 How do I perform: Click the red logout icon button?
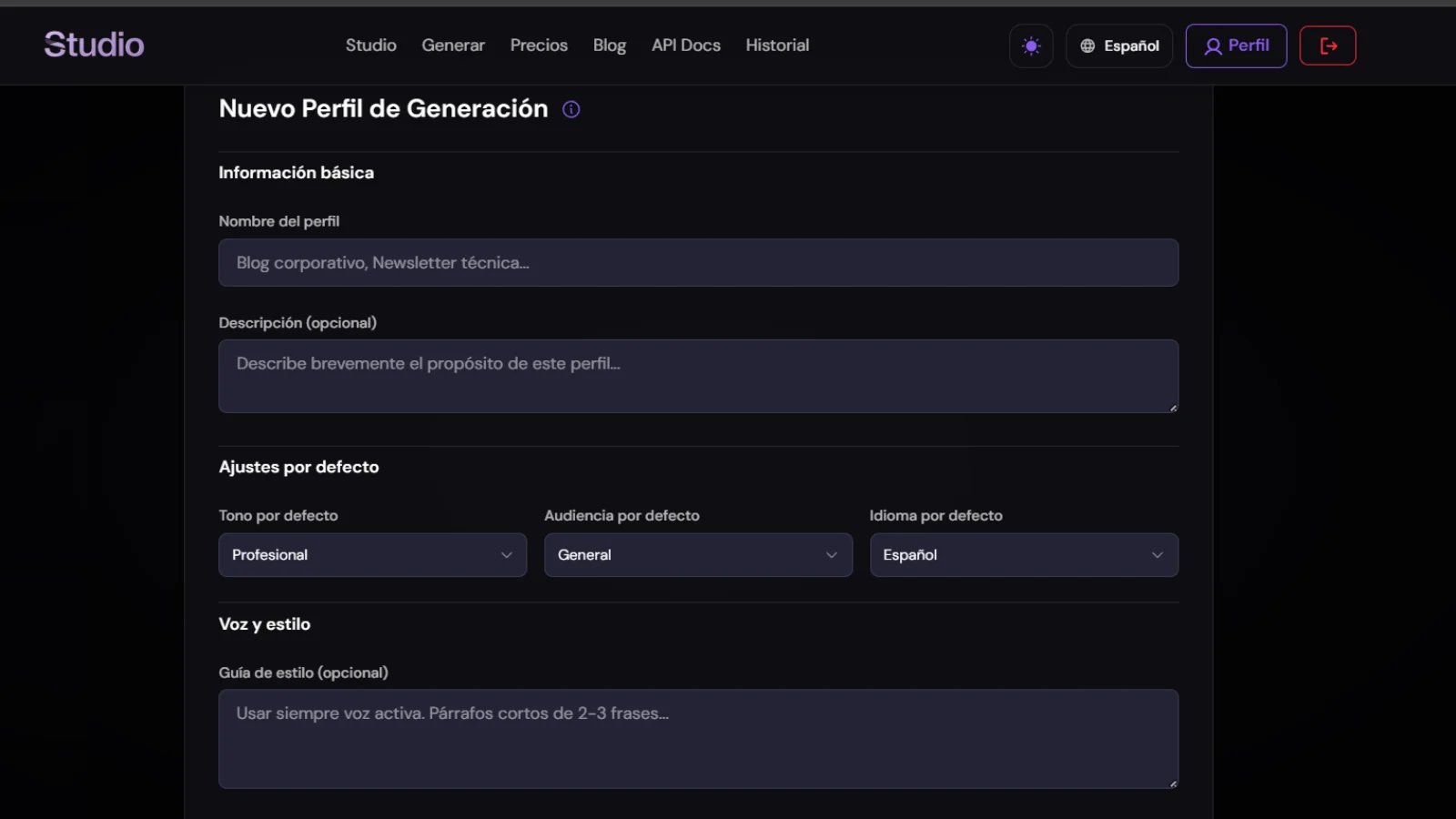point(1328,45)
